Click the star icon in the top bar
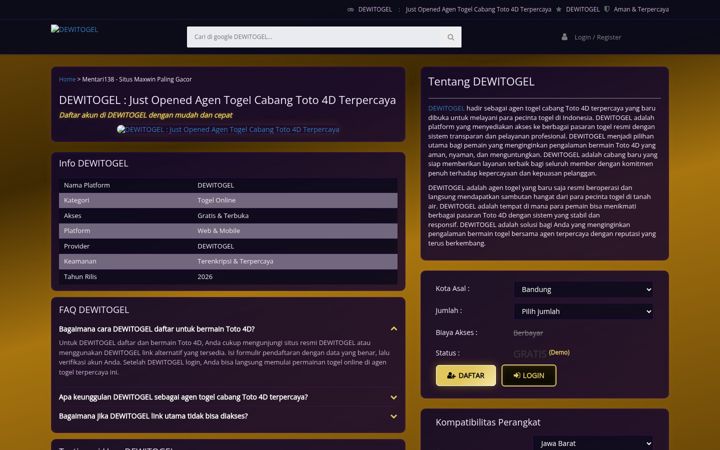 pos(558,9)
